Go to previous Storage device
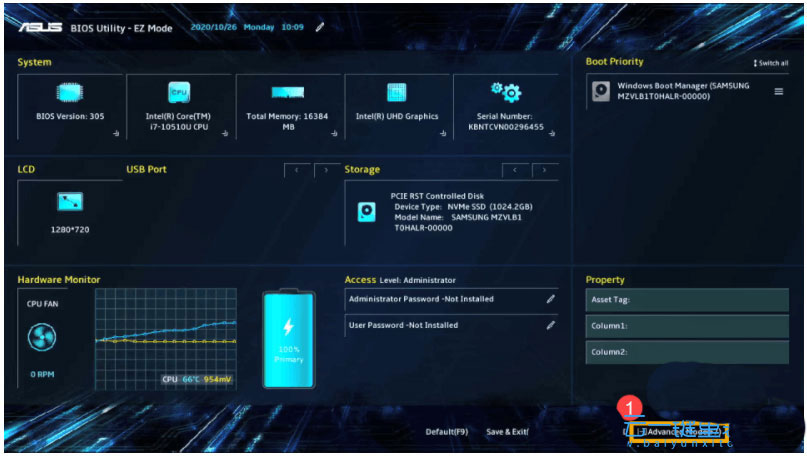Viewport: 807px width, 456px height. click(515, 170)
